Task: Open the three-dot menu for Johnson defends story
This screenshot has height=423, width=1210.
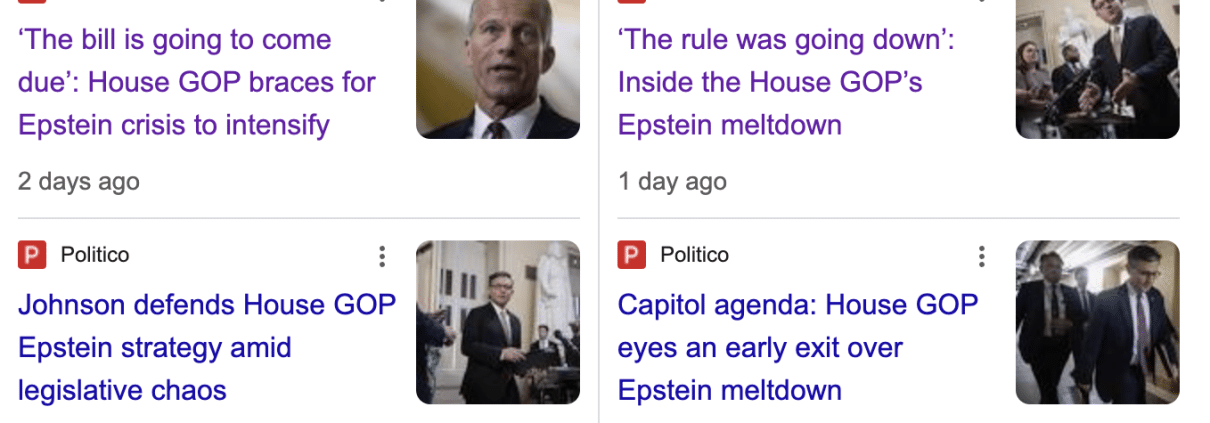Action: 381,257
